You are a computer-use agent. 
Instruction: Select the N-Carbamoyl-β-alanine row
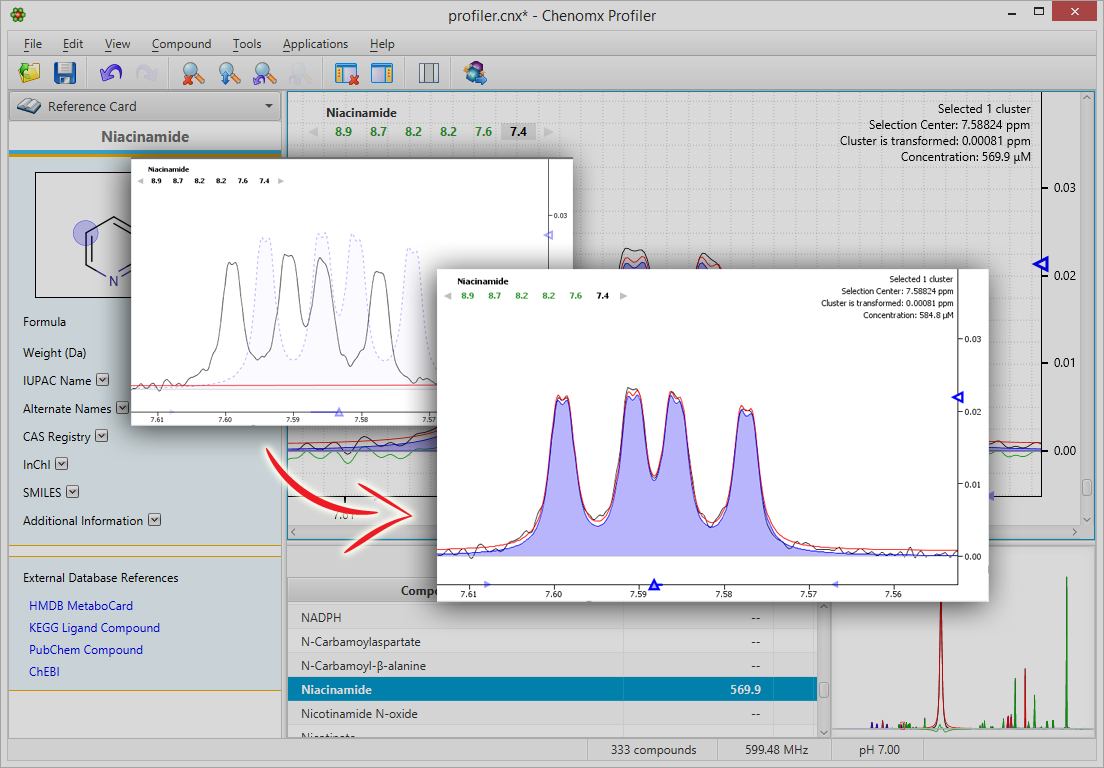[552, 665]
